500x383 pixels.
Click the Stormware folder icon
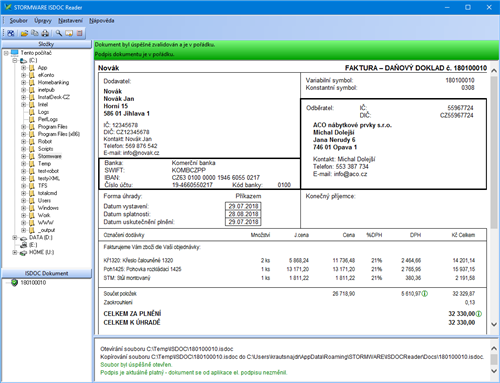[x=32, y=156]
